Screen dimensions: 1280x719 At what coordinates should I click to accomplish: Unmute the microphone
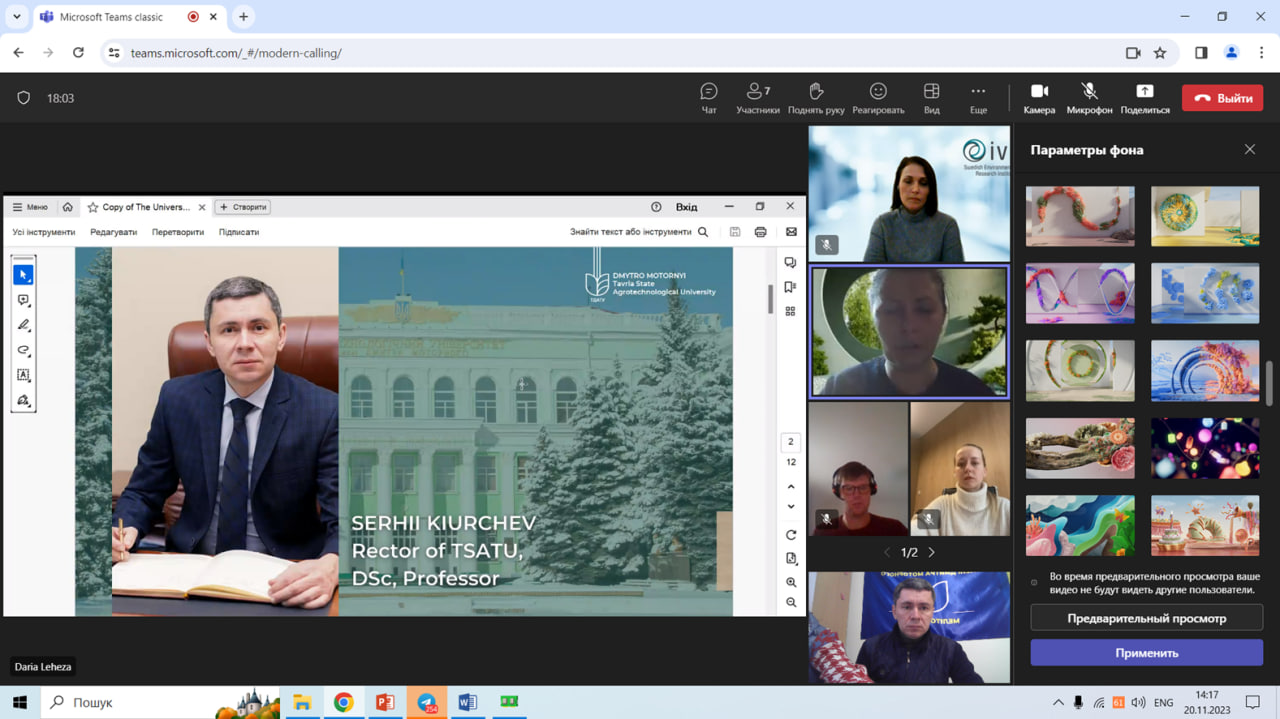1089,97
